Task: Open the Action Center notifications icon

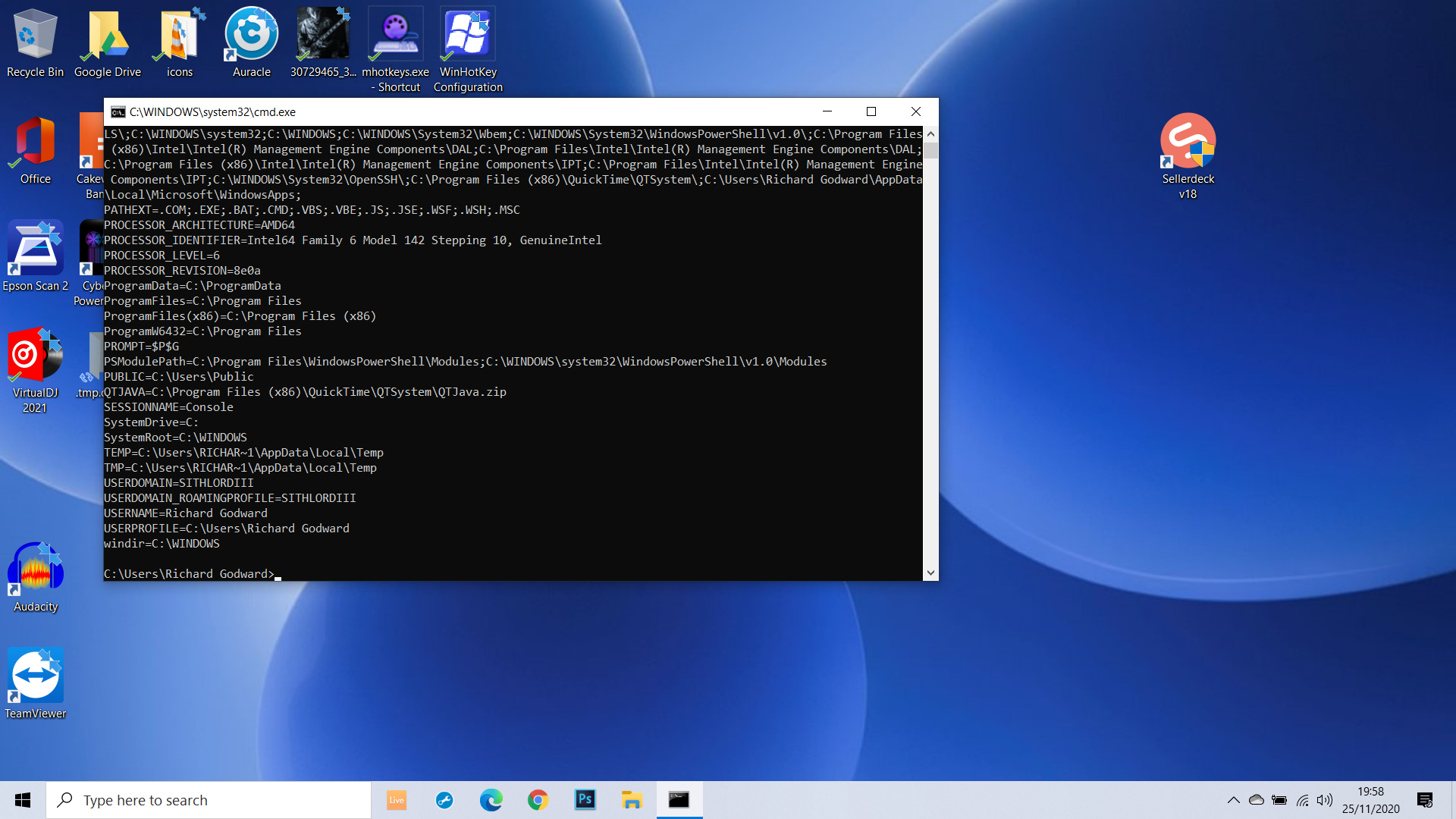Action: (x=1425, y=800)
